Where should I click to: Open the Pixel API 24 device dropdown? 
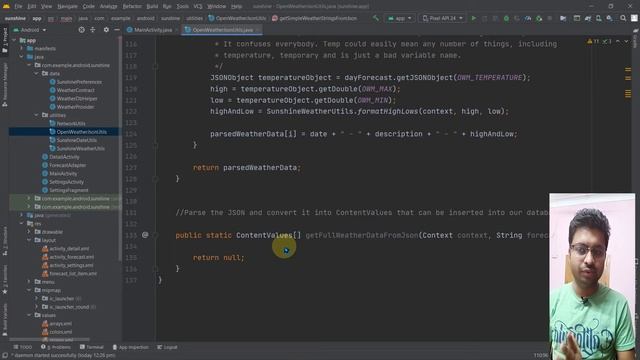[x=442, y=18]
